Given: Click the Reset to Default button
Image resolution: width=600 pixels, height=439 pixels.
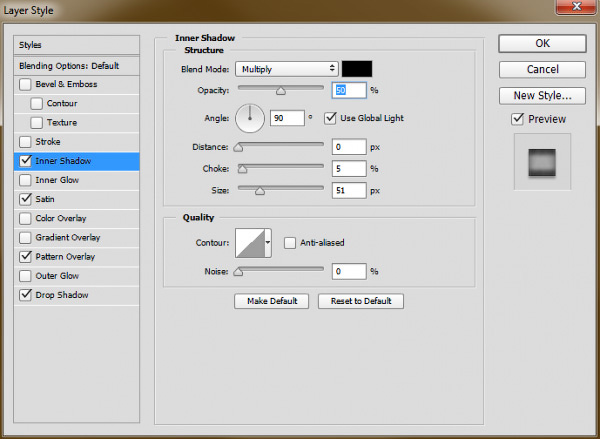Looking at the screenshot, I should (x=361, y=301).
